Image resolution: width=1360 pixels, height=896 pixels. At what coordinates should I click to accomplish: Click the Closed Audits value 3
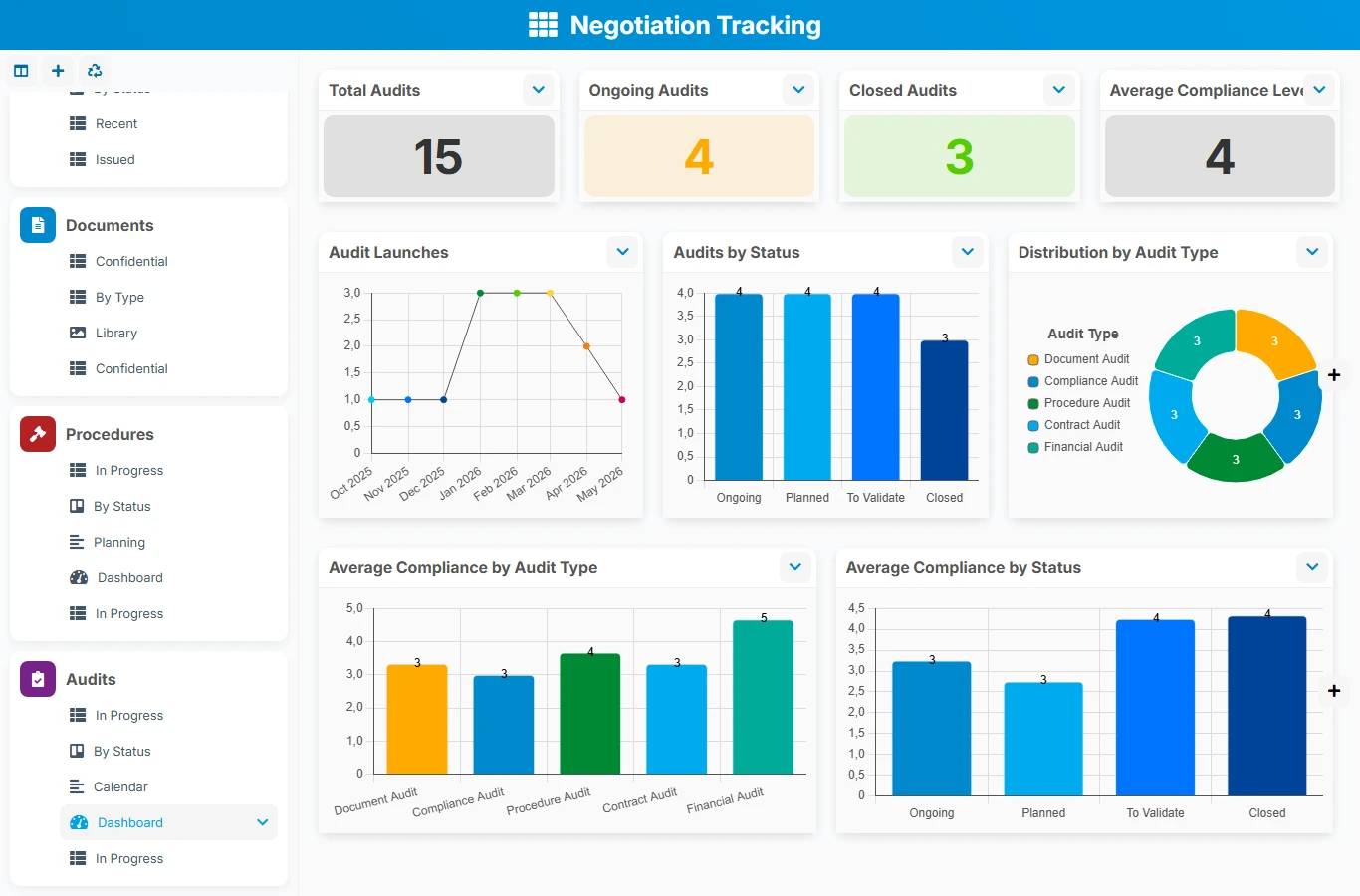[x=960, y=156]
